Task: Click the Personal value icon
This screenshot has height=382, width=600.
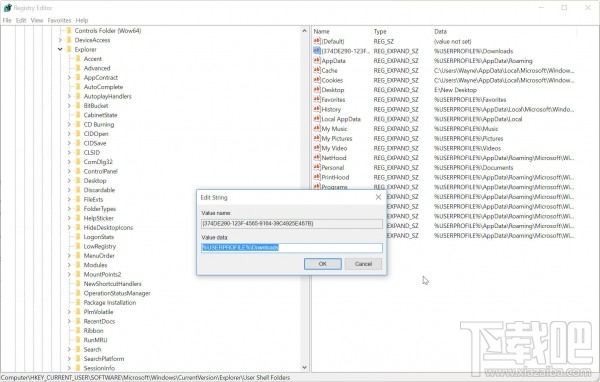Action: (317, 167)
